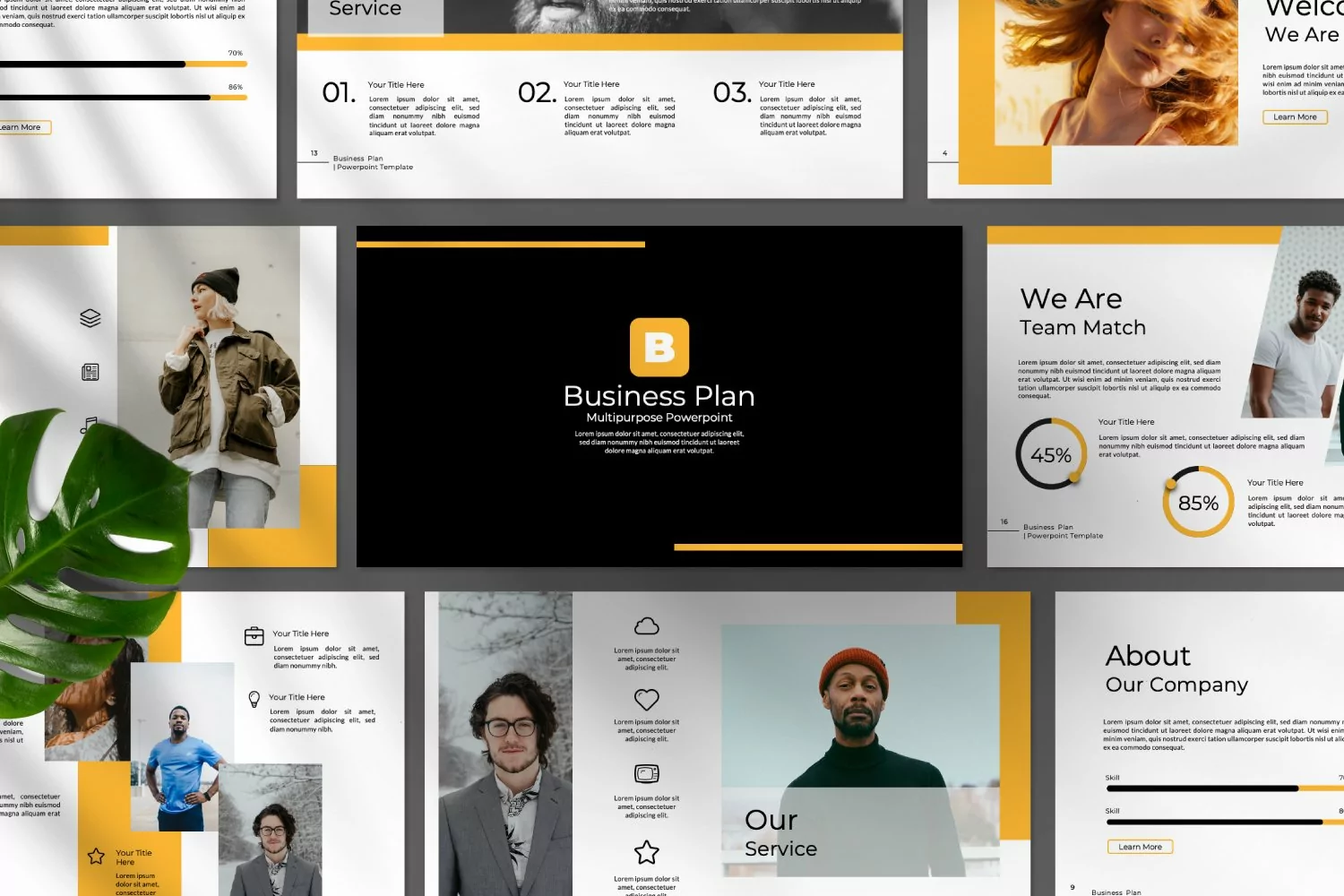Screen dimensions: 1344x896
Task: Click the 70% progress bar
Action: pos(122,65)
